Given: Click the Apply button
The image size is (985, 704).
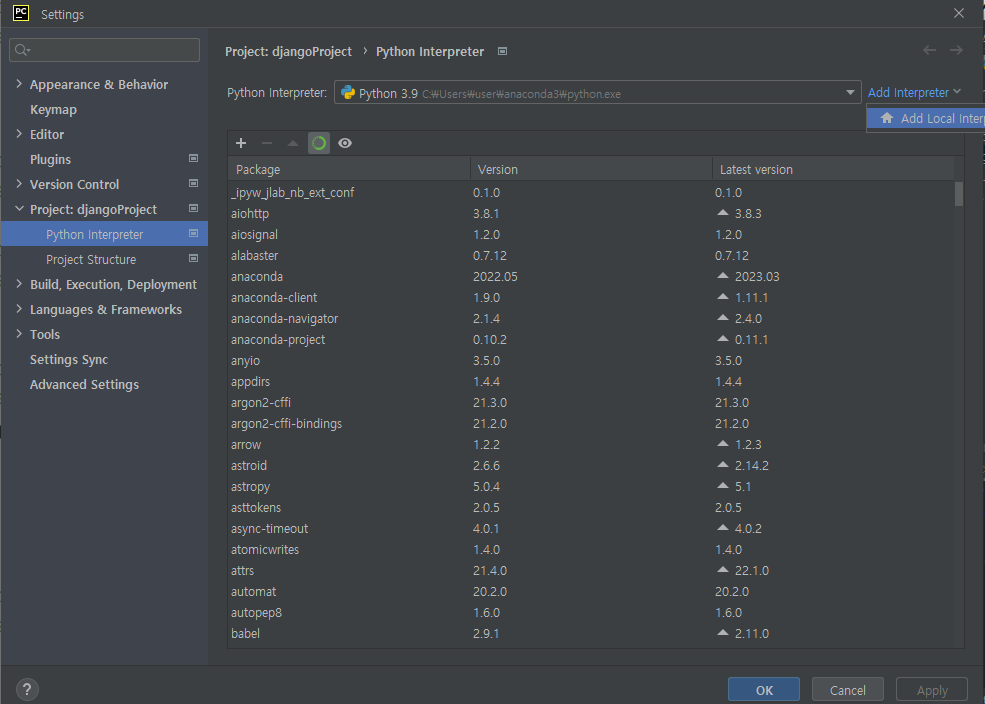Looking at the screenshot, I should (932, 690).
